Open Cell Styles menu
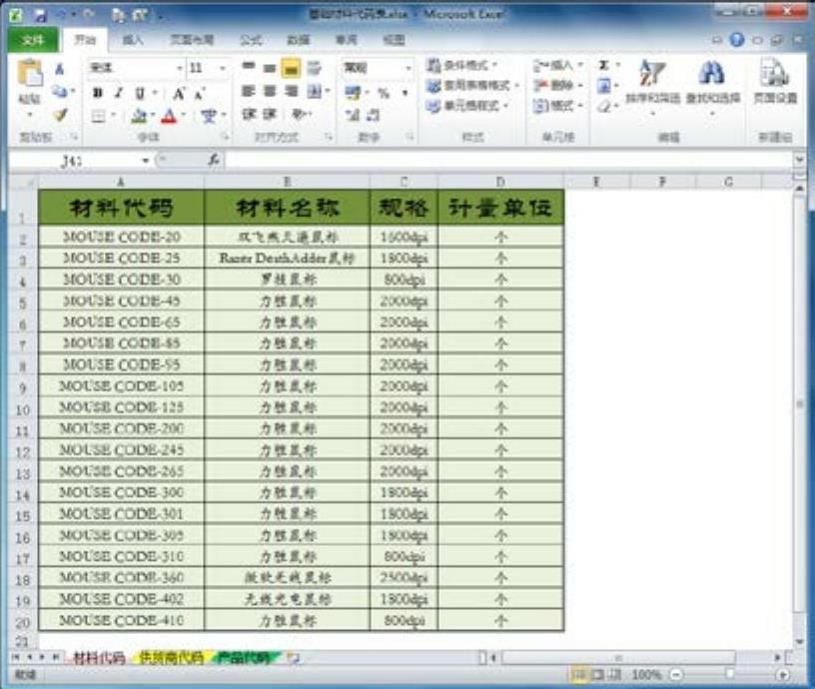815x689 pixels. click(x=467, y=106)
